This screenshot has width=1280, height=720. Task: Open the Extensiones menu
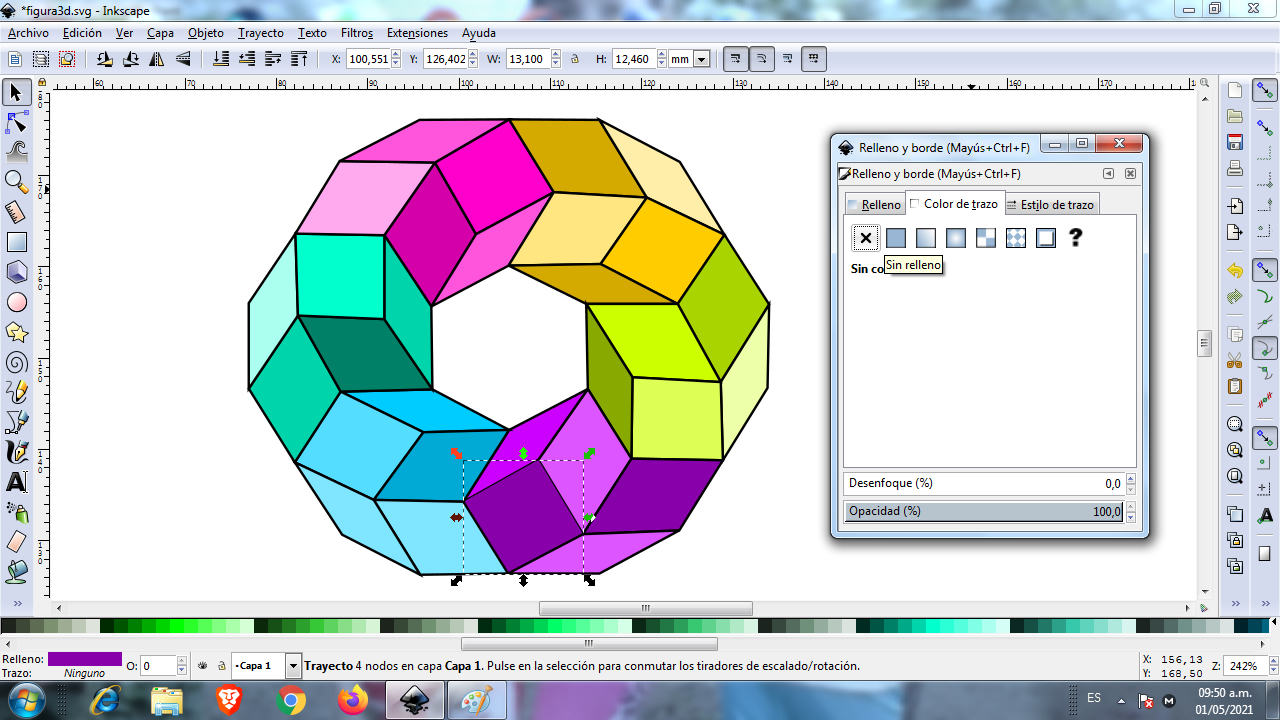[x=417, y=33]
